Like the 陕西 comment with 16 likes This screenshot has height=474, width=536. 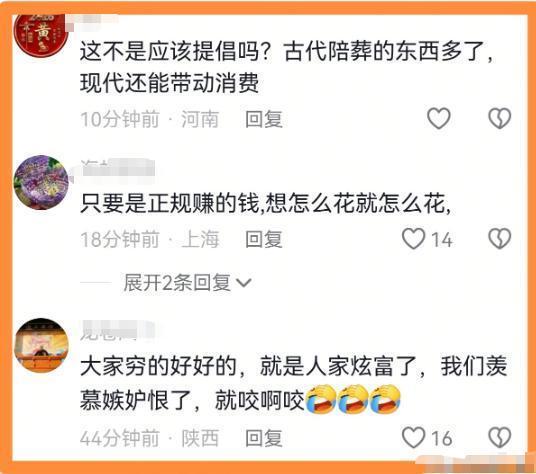tap(414, 437)
